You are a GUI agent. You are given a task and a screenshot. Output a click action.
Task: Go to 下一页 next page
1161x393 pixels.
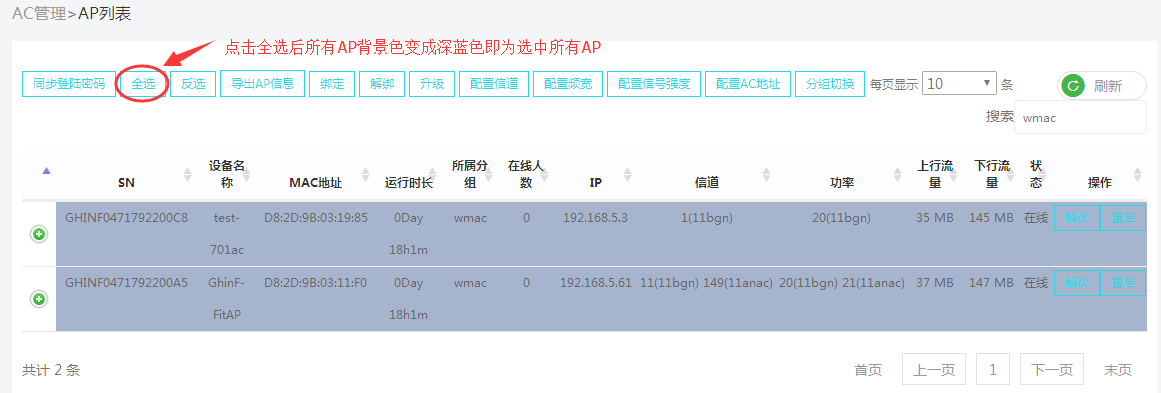coord(1051,369)
